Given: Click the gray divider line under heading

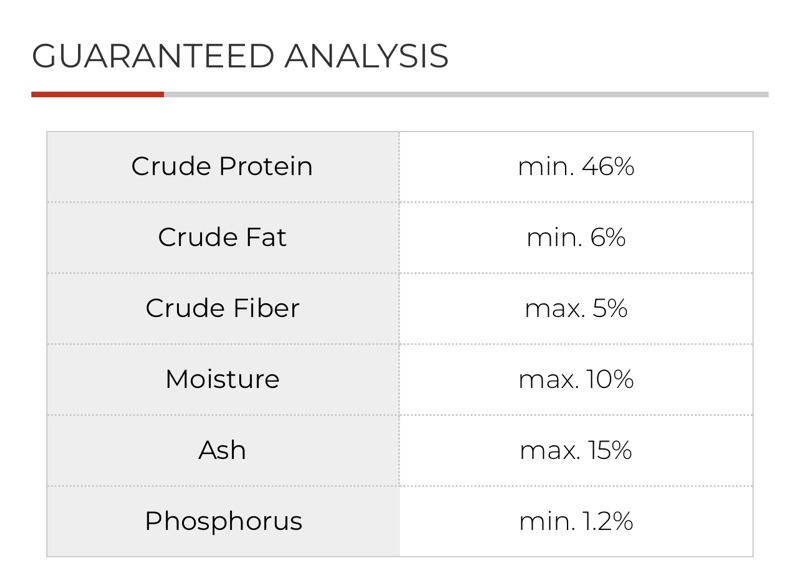Looking at the screenshot, I should (x=466, y=94).
